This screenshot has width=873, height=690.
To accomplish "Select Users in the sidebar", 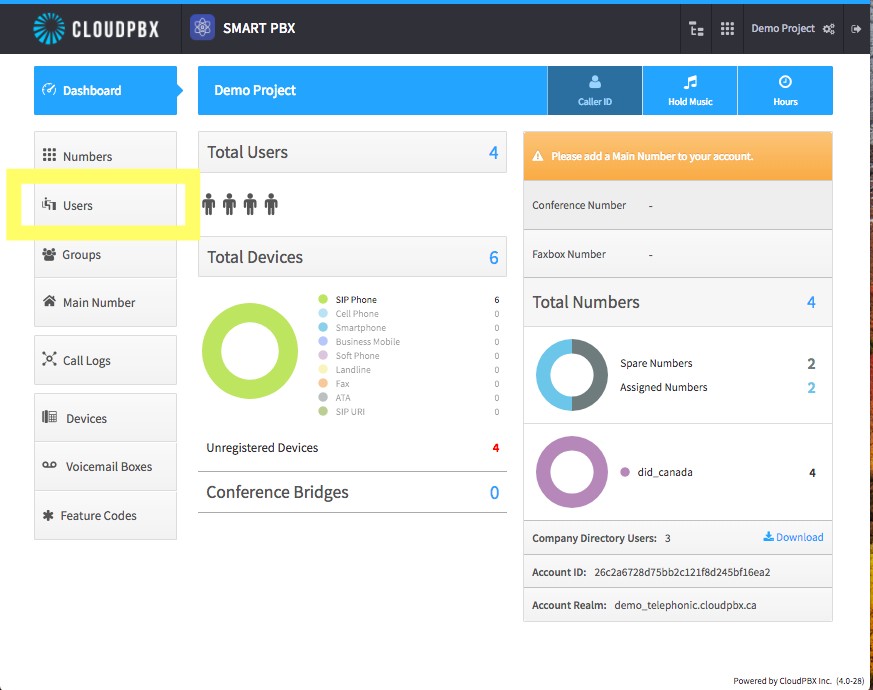I will [x=105, y=205].
